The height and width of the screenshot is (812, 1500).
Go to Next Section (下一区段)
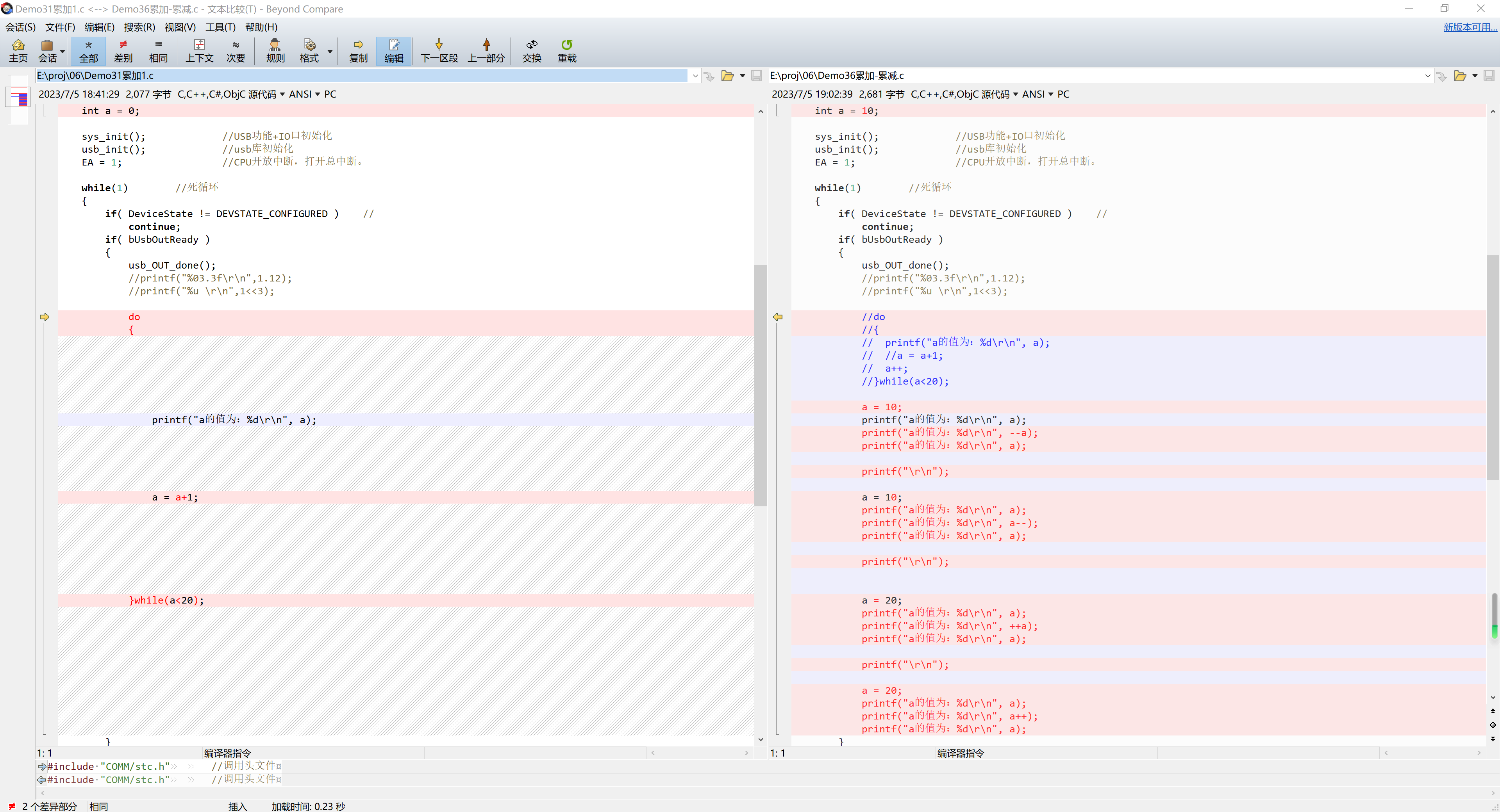coord(439,51)
